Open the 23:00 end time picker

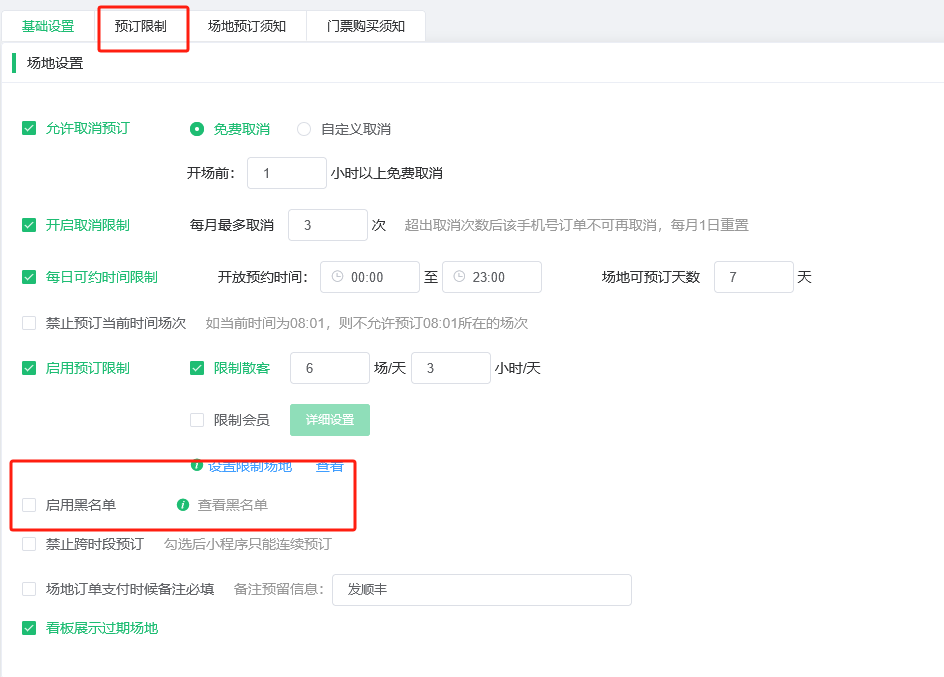492,277
